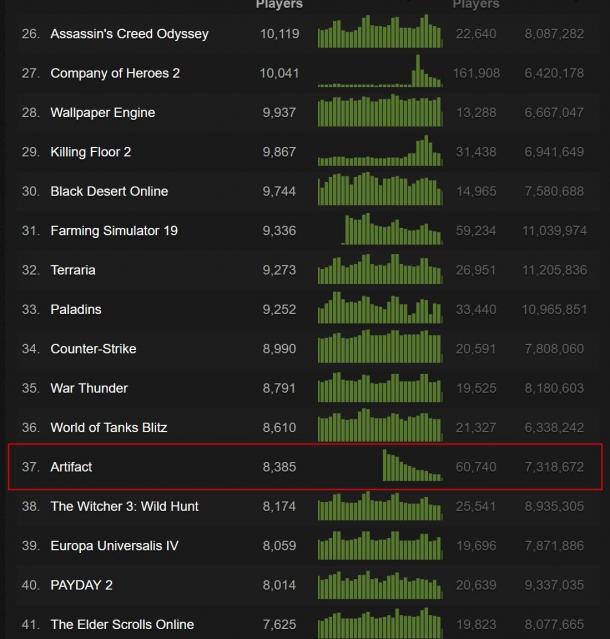The width and height of the screenshot is (610, 639).
Task: Open the Killing Floor 2 link
Action: (90, 152)
